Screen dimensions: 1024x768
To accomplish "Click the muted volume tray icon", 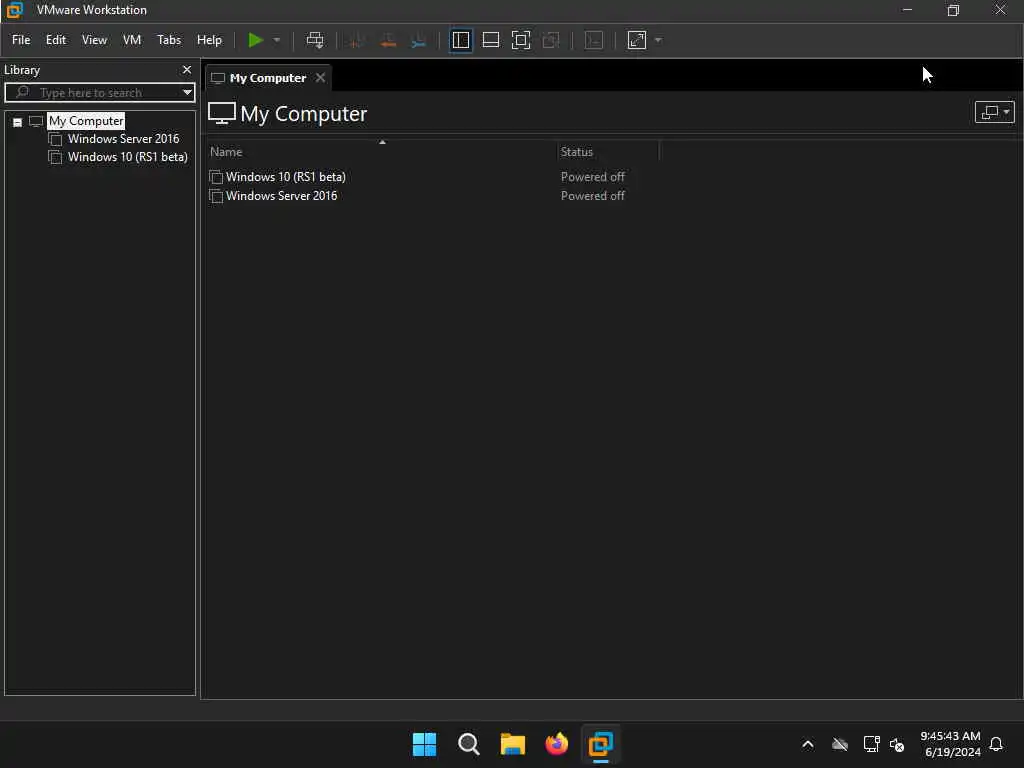I will (897, 744).
